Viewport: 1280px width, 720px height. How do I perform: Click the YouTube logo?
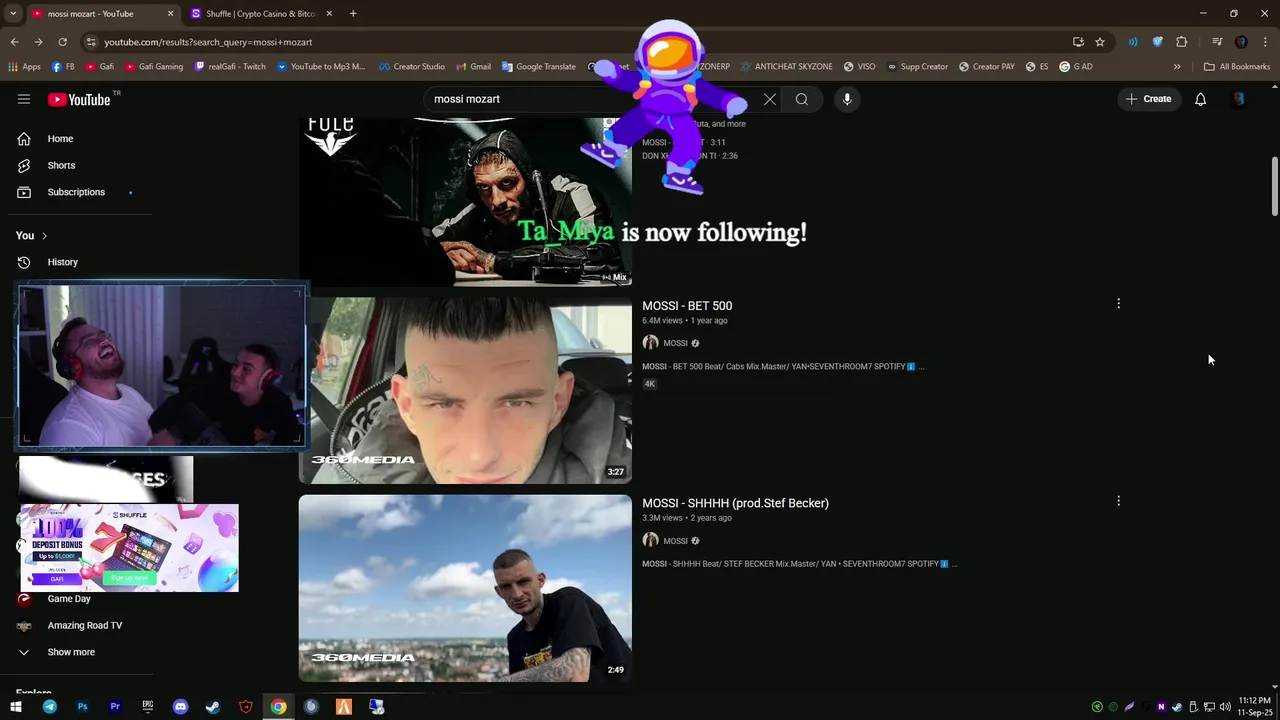[x=79, y=99]
